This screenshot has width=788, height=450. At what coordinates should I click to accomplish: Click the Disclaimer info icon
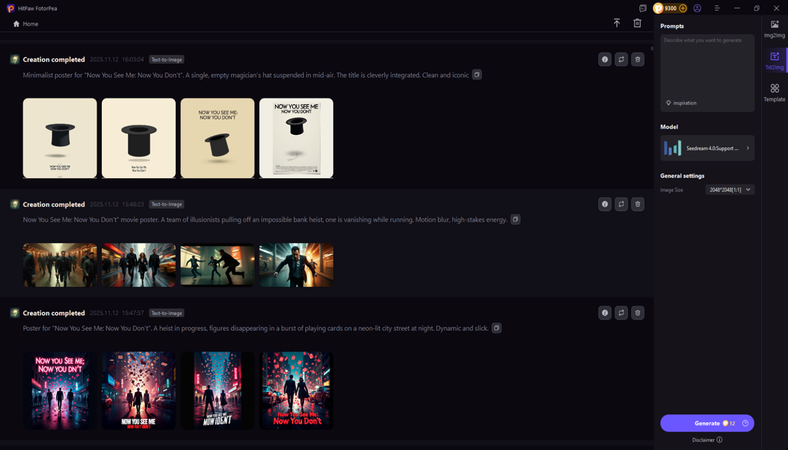[719, 440]
